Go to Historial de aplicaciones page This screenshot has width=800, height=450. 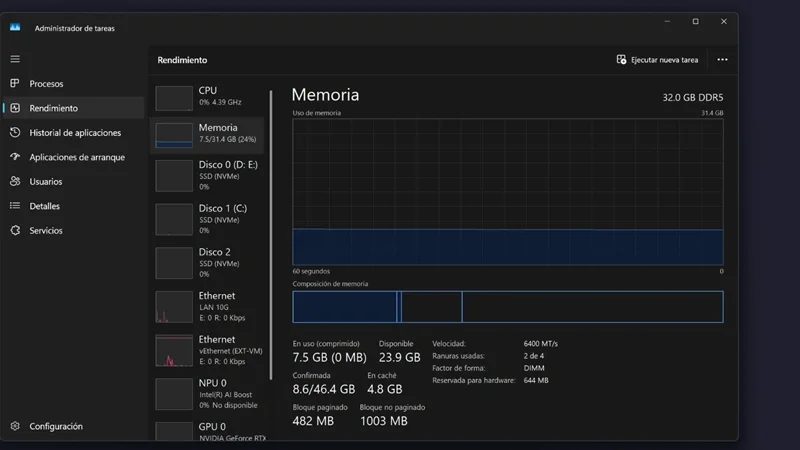pos(75,133)
